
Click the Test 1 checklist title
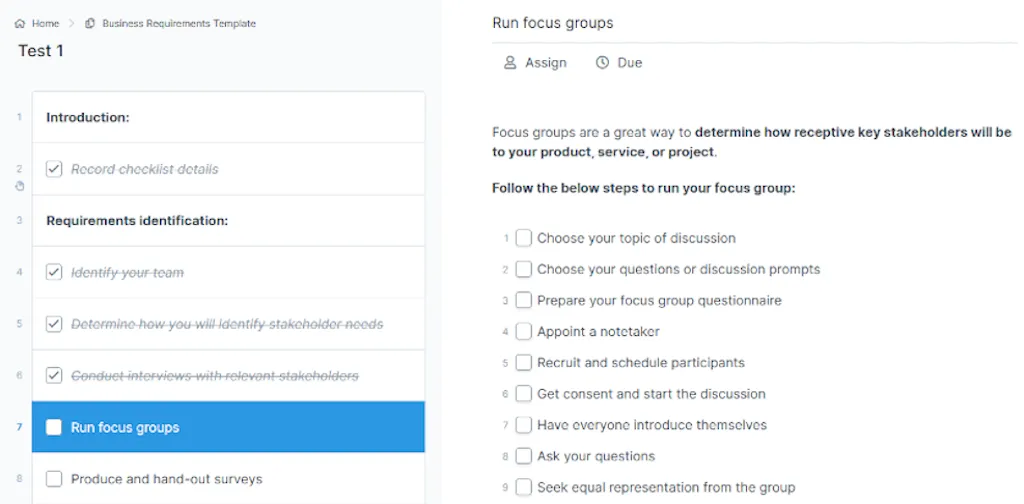(x=41, y=51)
